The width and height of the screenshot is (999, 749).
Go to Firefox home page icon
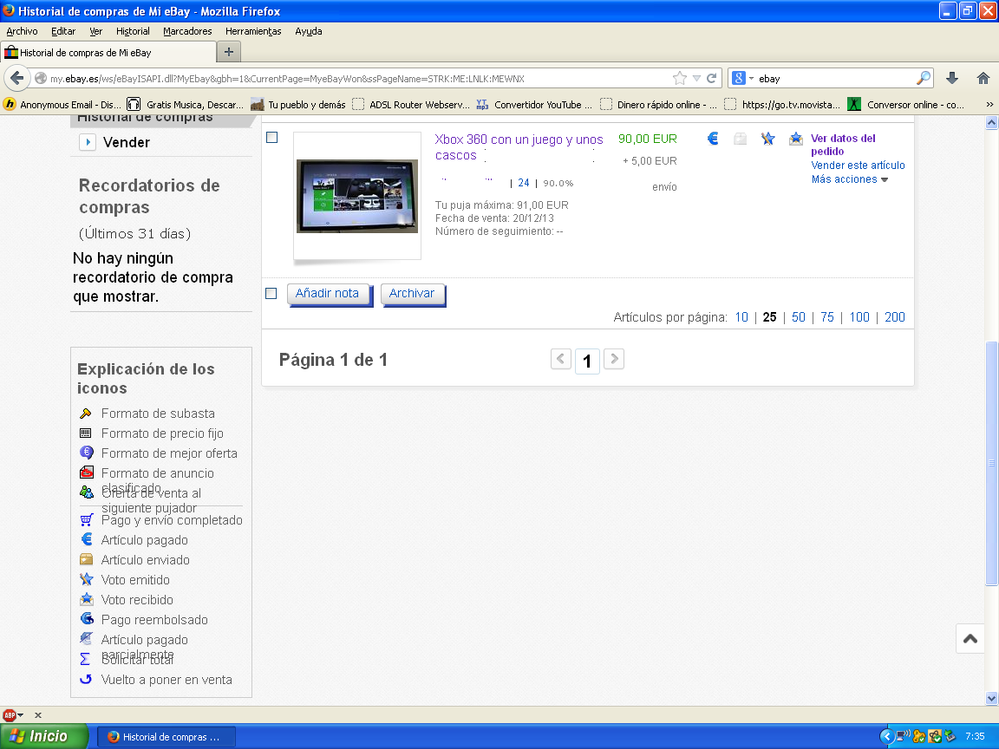[983, 78]
